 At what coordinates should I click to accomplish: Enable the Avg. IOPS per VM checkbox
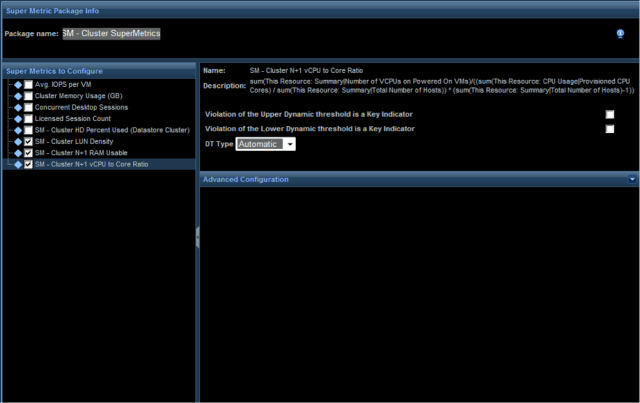[x=28, y=84]
